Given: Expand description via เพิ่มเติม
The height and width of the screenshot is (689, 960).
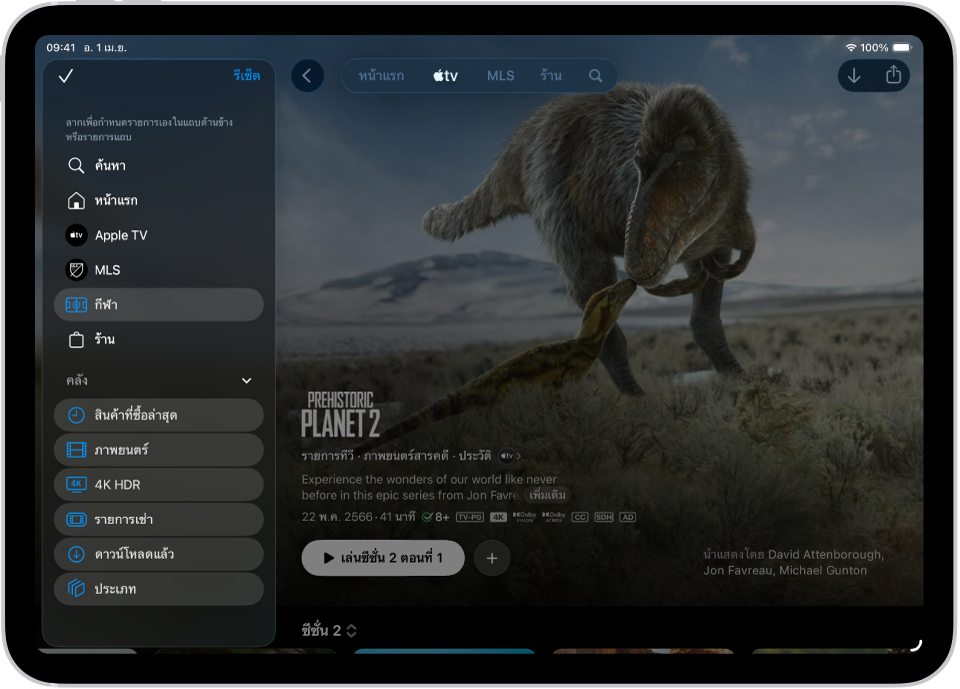Looking at the screenshot, I should [x=547, y=495].
